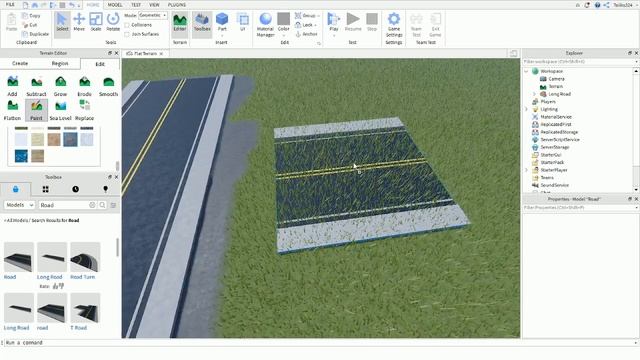Open Toolbox search filter options
The height and width of the screenshot is (360, 640).
[113, 205]
